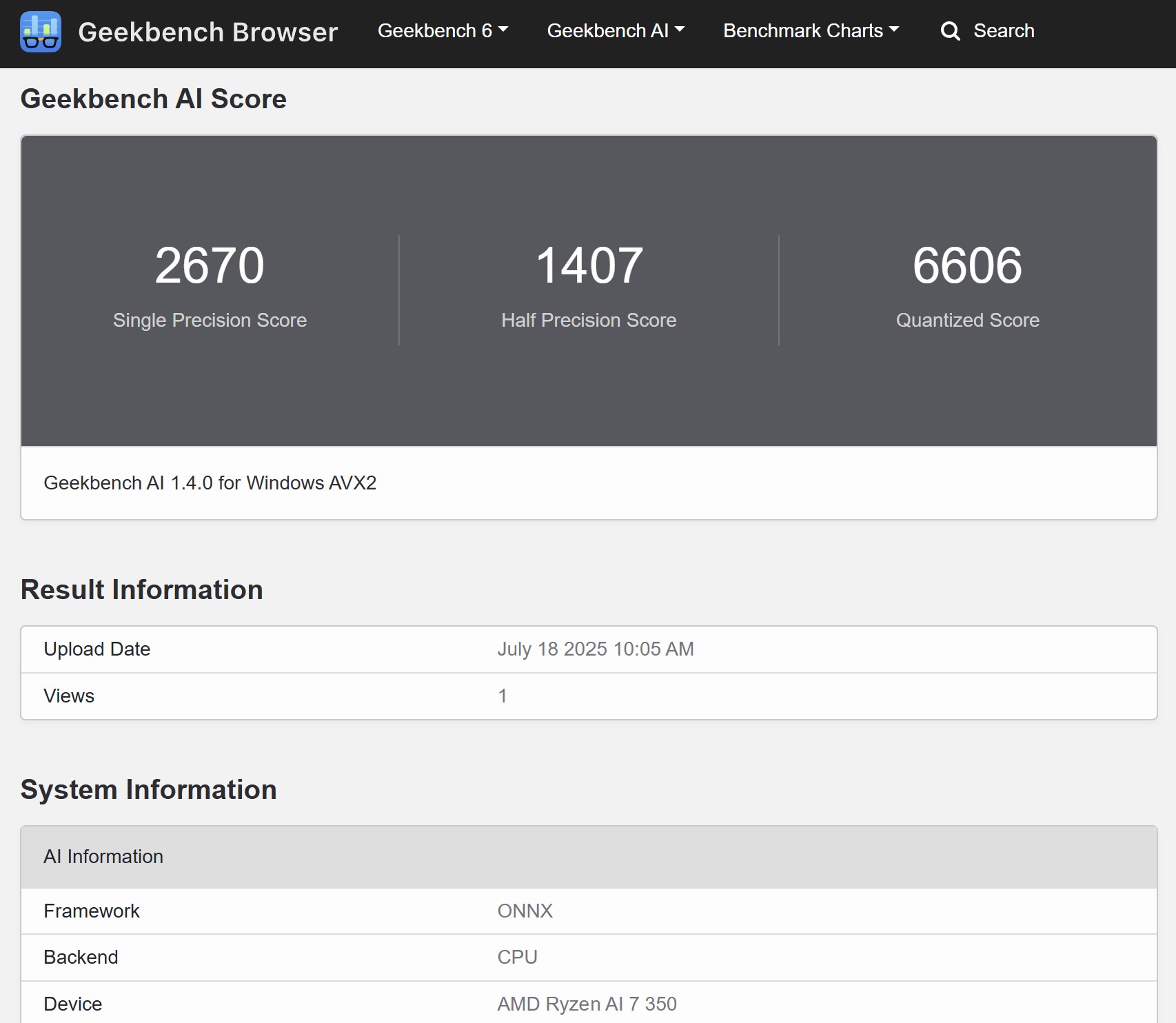This screenshot has width=1176, height=1023.
Task: Select the 1407 half precision score
Action: click(589, 265)
